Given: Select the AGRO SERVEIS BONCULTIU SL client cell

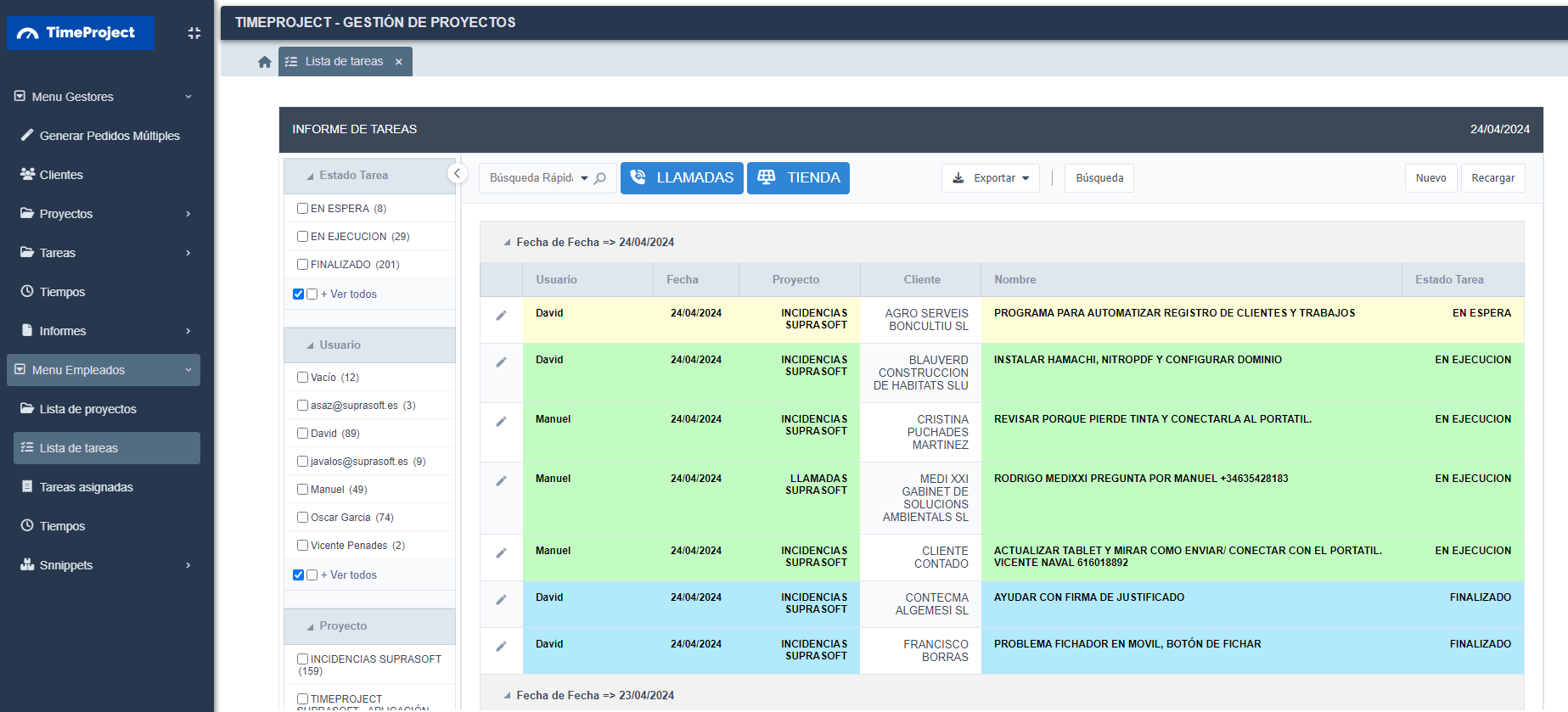Looking at the screenshot, I should (921, 320).
